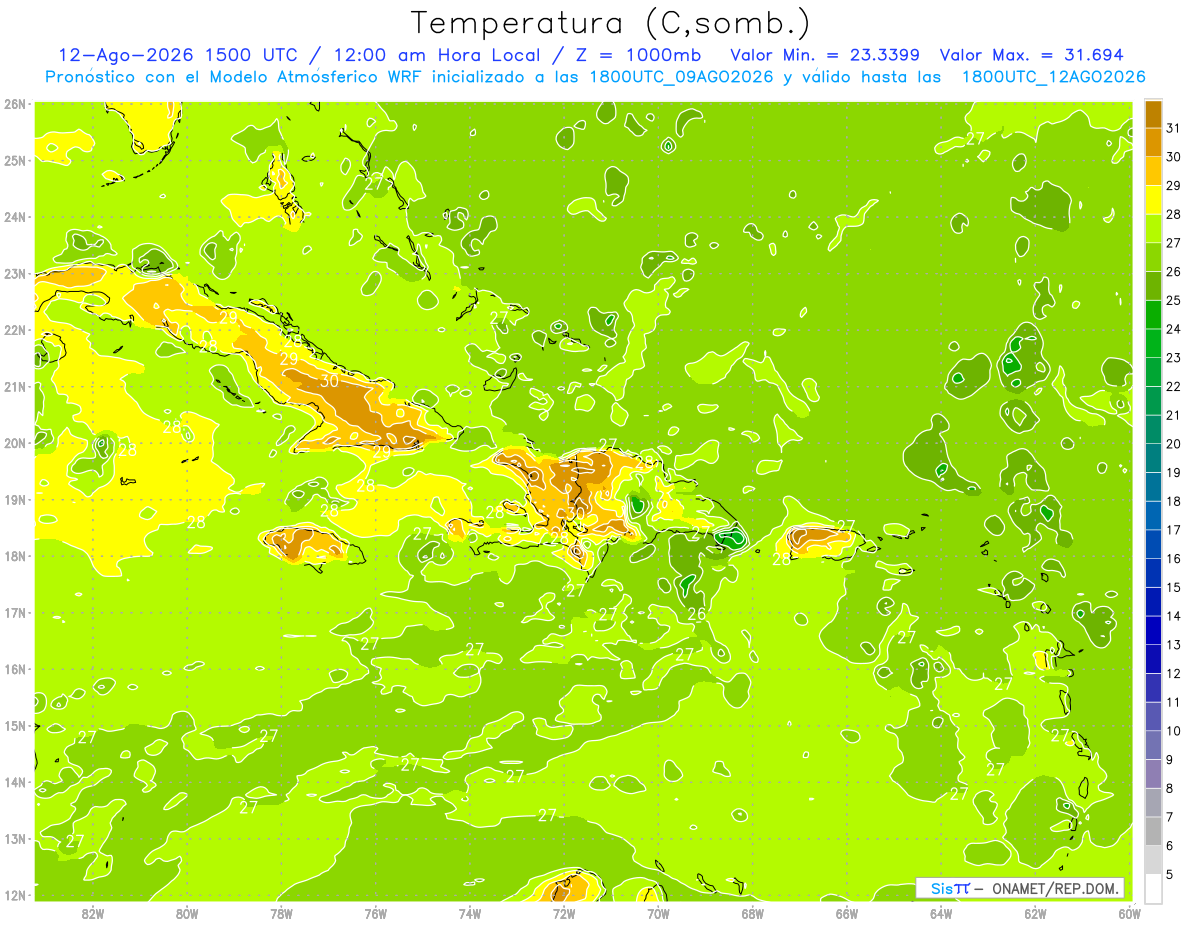Click the 80W longitude axis label

(187, 913)
